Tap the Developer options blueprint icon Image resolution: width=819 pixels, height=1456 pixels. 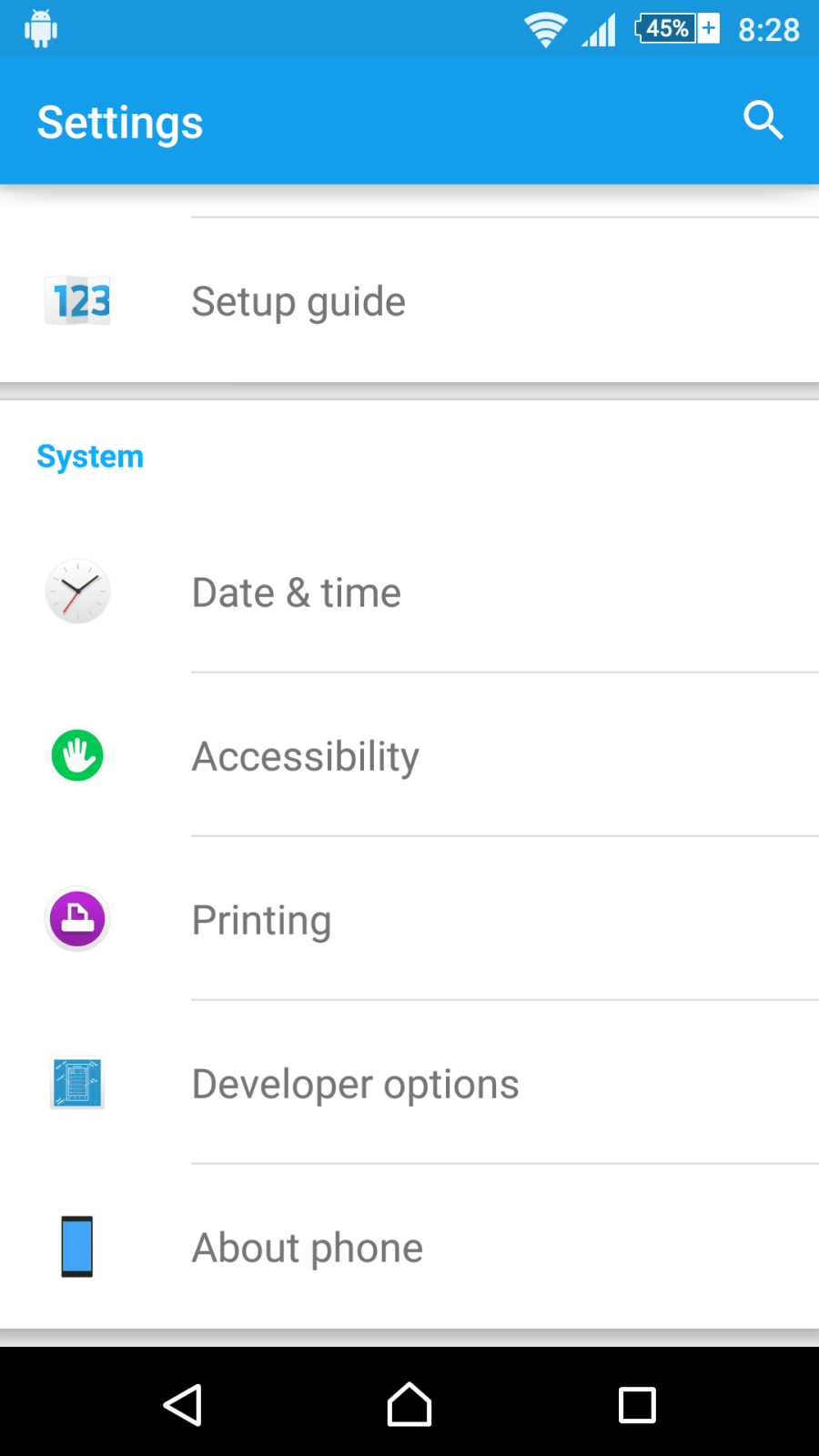pyautogui.click(x=77, y=1083)
